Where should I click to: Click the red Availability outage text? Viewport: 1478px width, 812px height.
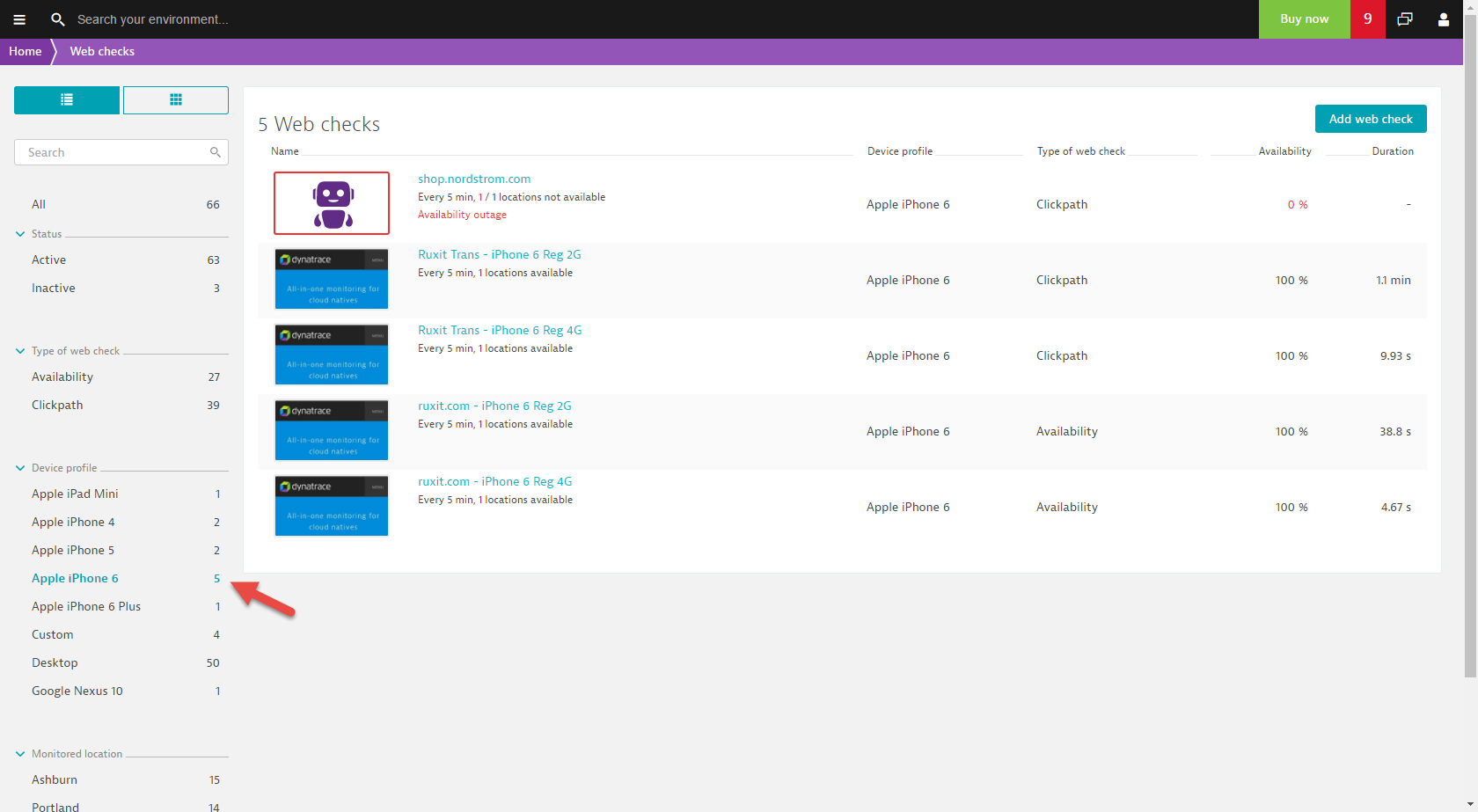(x=462, y=215)
